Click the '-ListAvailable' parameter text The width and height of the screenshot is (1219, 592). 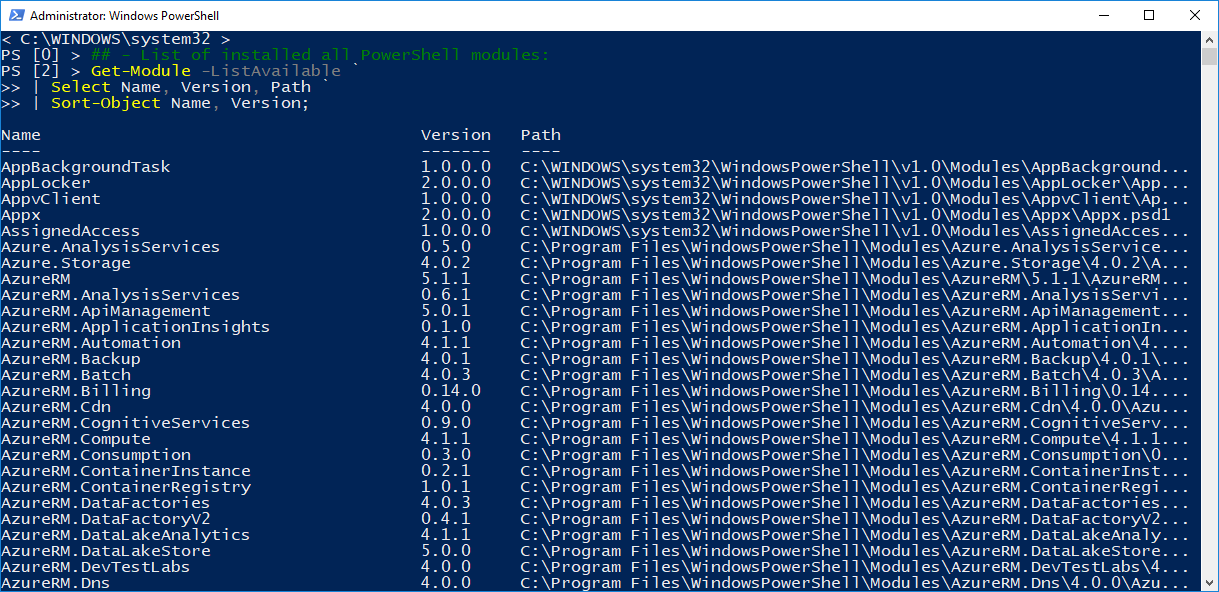click(271, 71)
